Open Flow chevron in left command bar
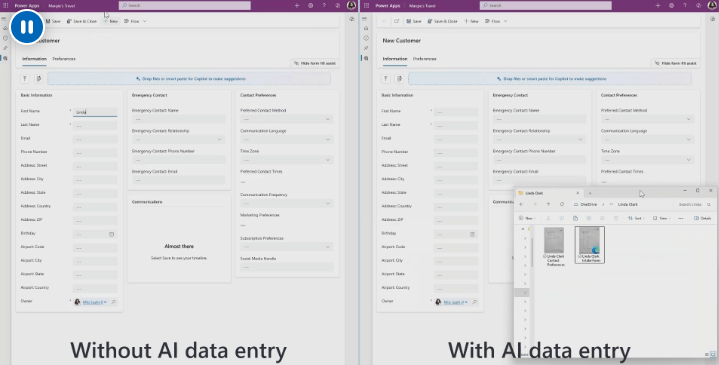The width and height of the screenshot is (719, 365). [144, 21]
